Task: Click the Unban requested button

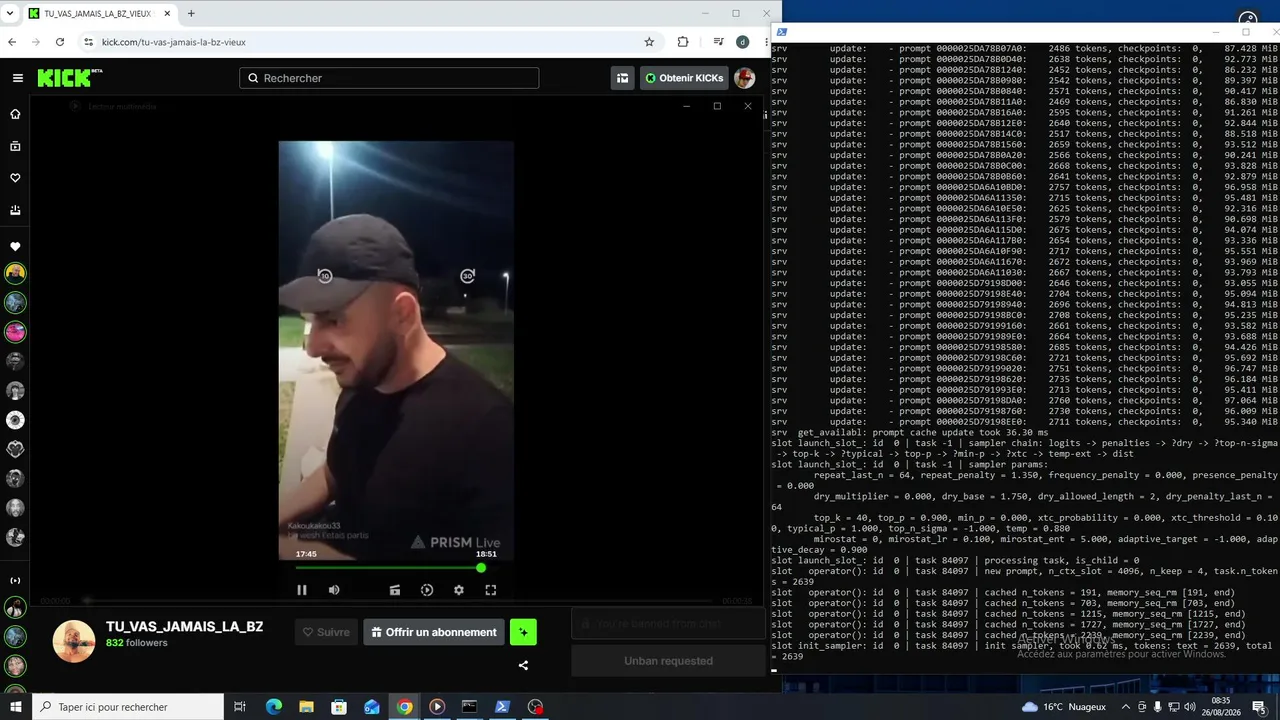Action: (x=668, y=661)
